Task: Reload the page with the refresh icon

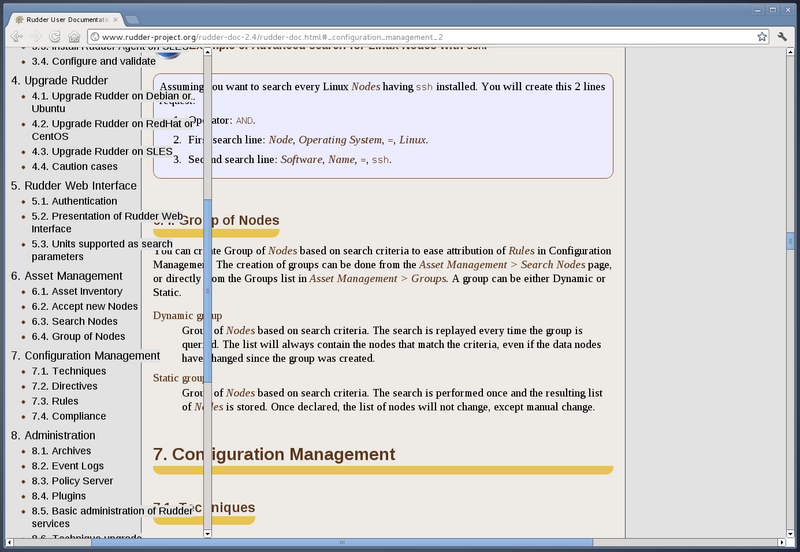Action: point(55,37)
